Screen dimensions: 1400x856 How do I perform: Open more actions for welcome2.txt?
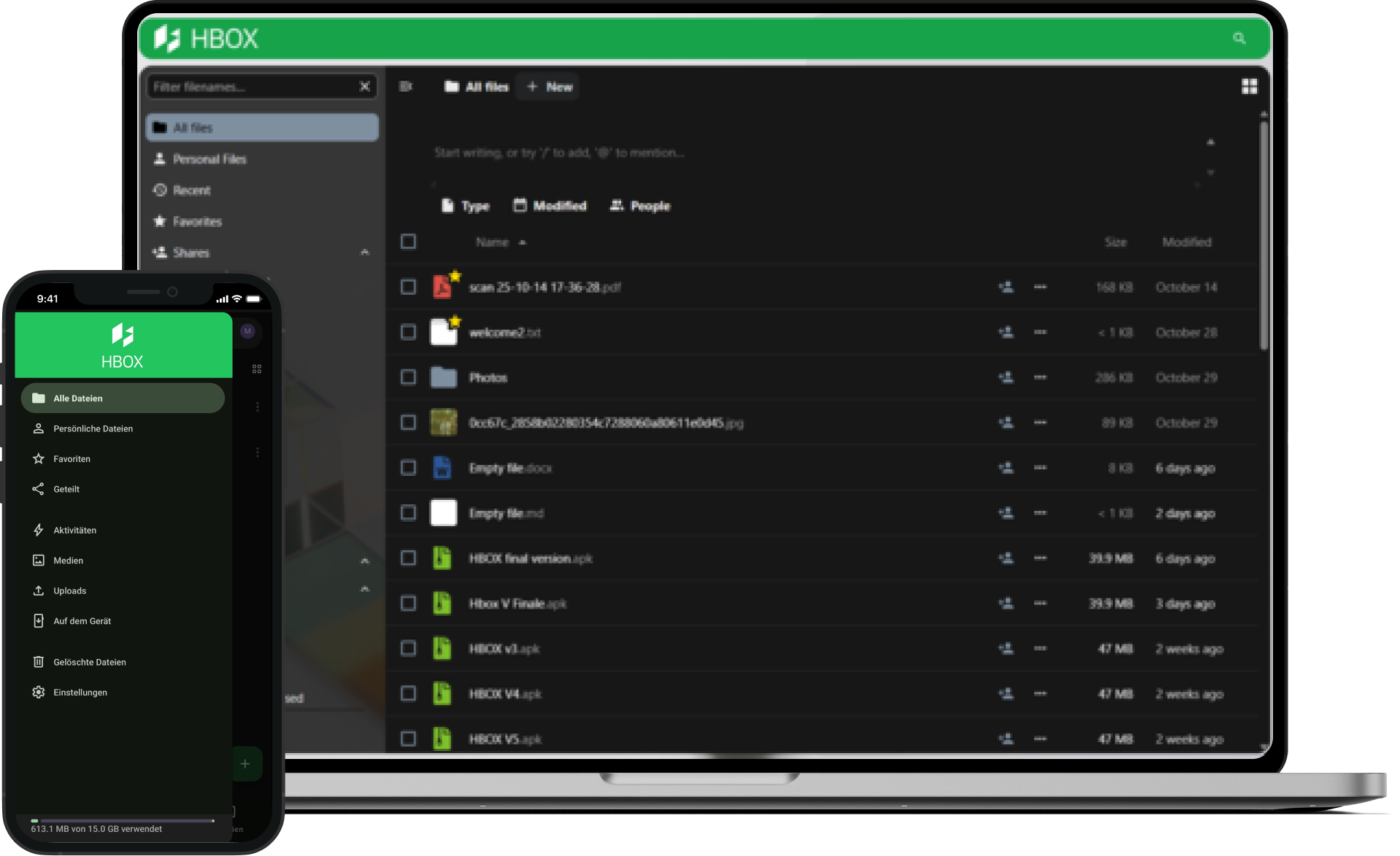coord(1040,332)
